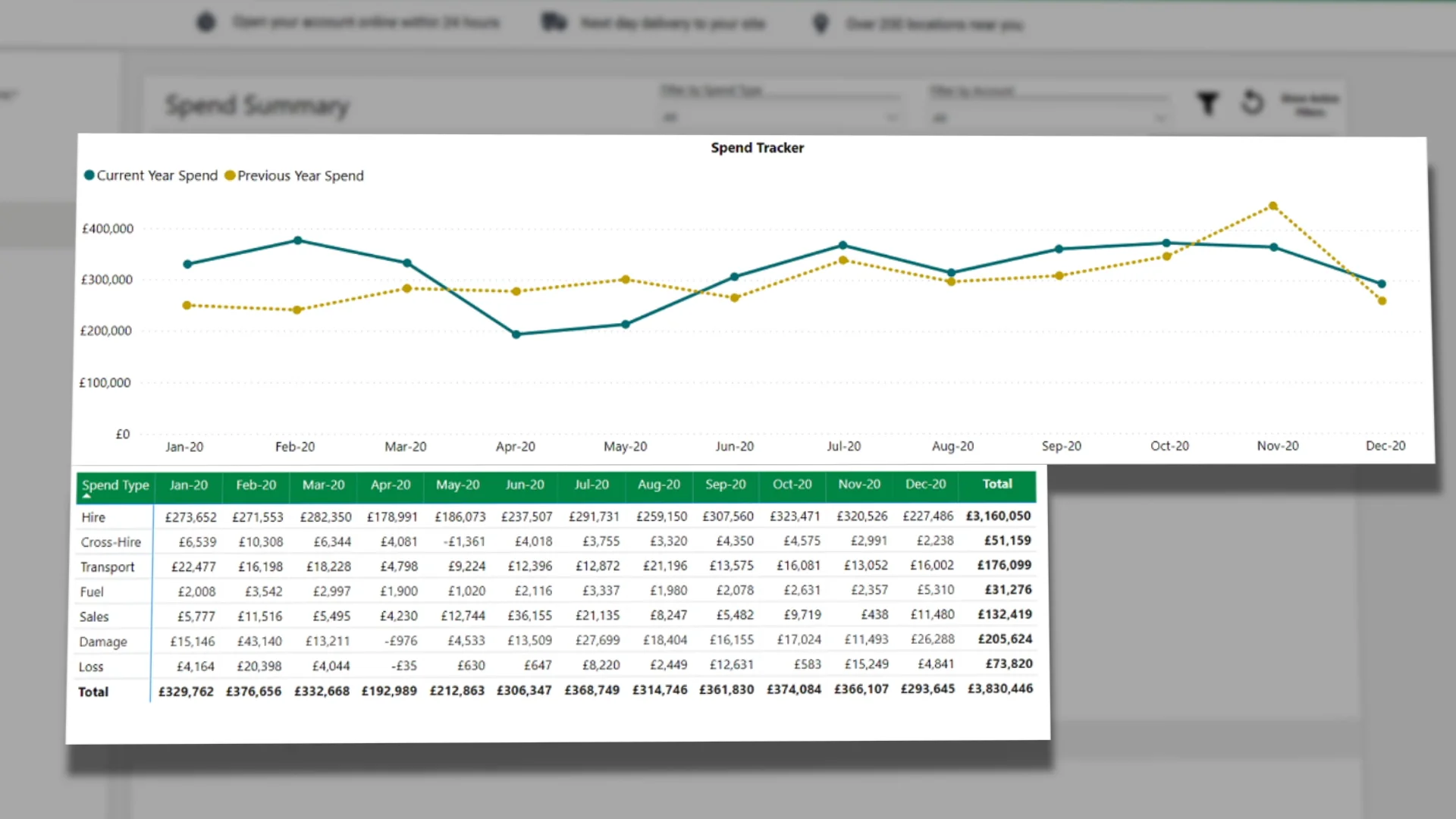
Task: Select the Total row label
Action: (x=93, y=692)
